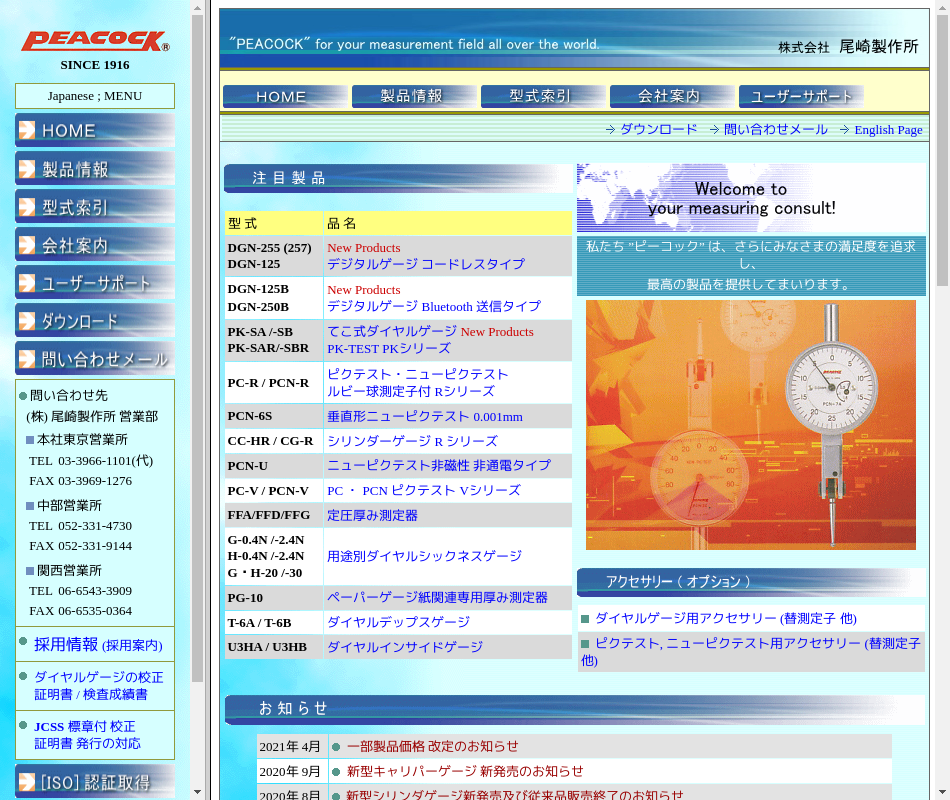950x800 pixels.
Task: Open HOME in the left sidebar
Action: click(x=95, y=130)
